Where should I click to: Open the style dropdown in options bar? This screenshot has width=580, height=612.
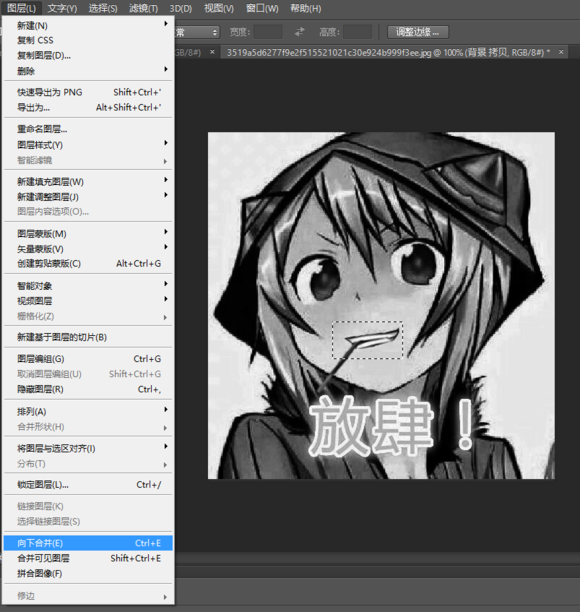coord(197,32)
